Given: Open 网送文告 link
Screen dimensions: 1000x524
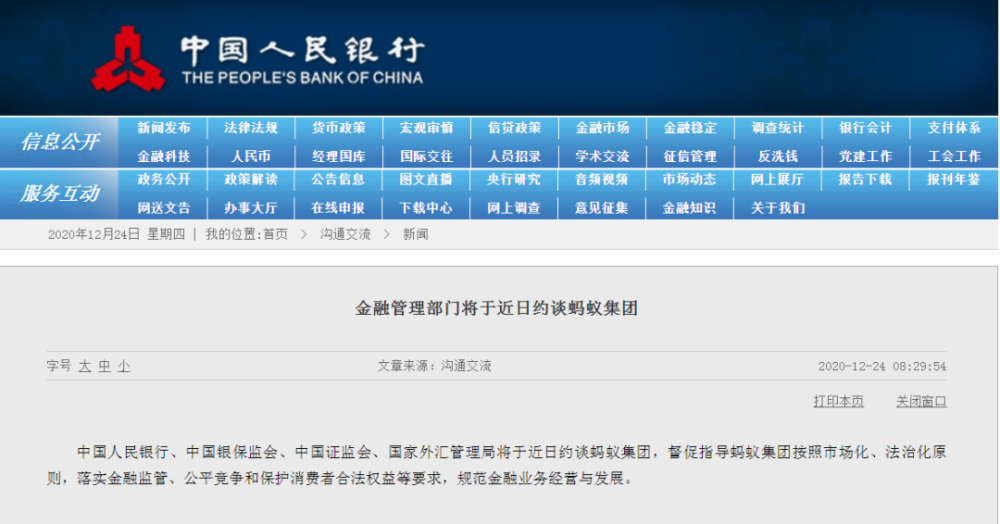Looking at the screenshot, I should [164, 208].
